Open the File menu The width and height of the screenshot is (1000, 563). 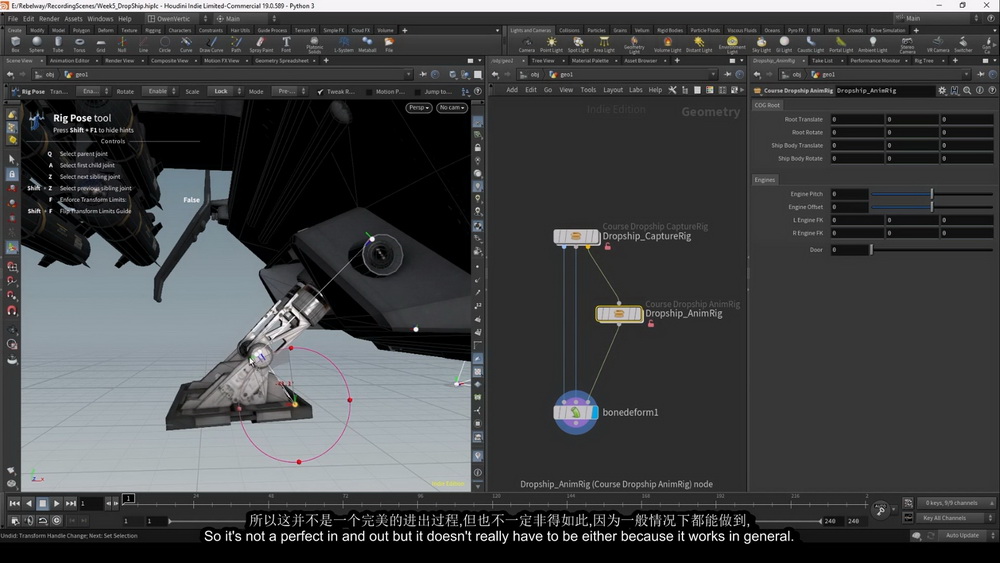13,18
